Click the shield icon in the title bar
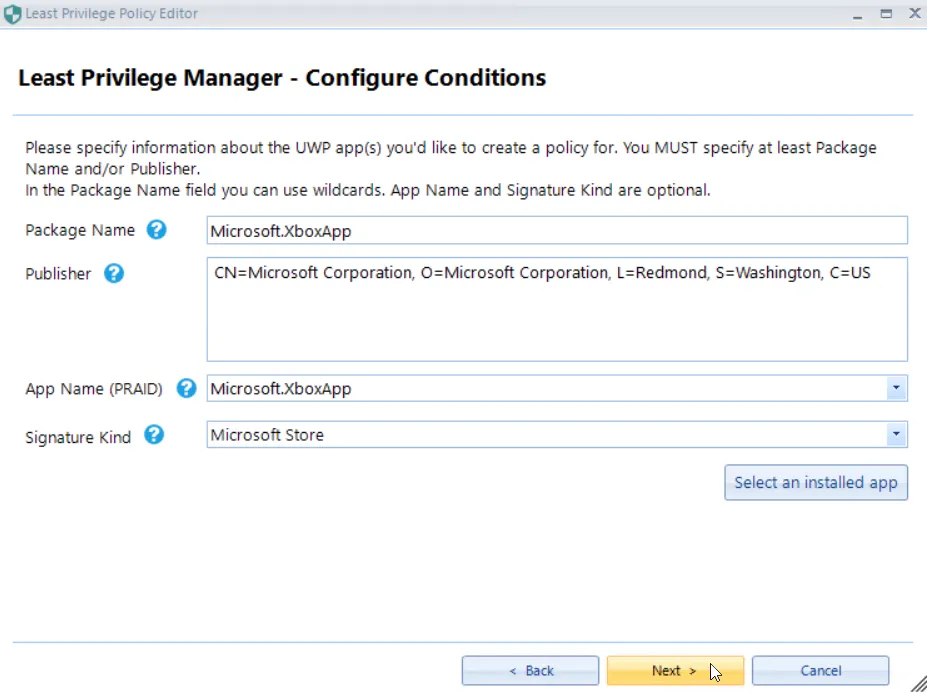This screenshot has width=927, height=694. 12,13
